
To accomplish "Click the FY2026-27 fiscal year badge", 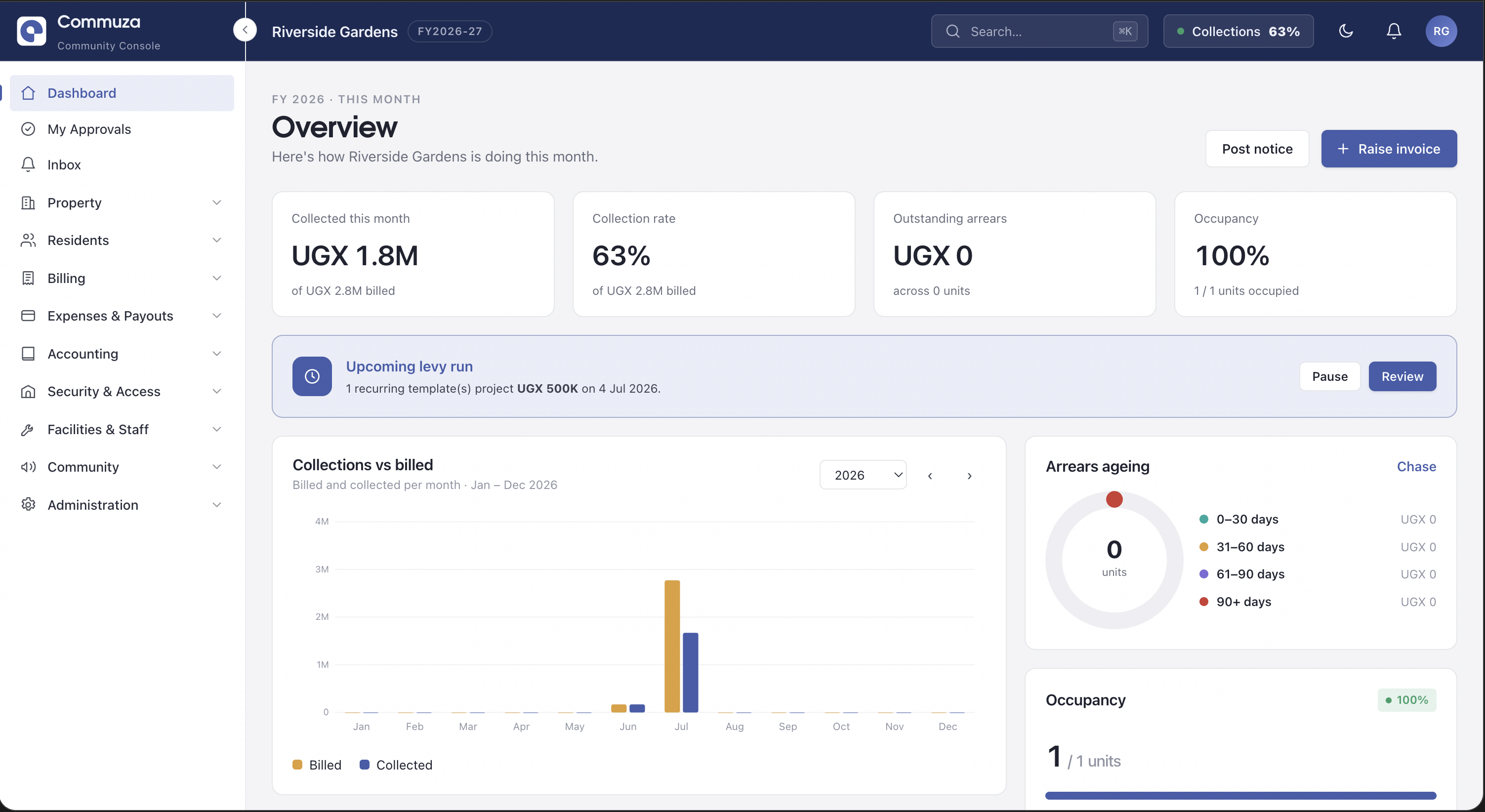I will 450,31.
